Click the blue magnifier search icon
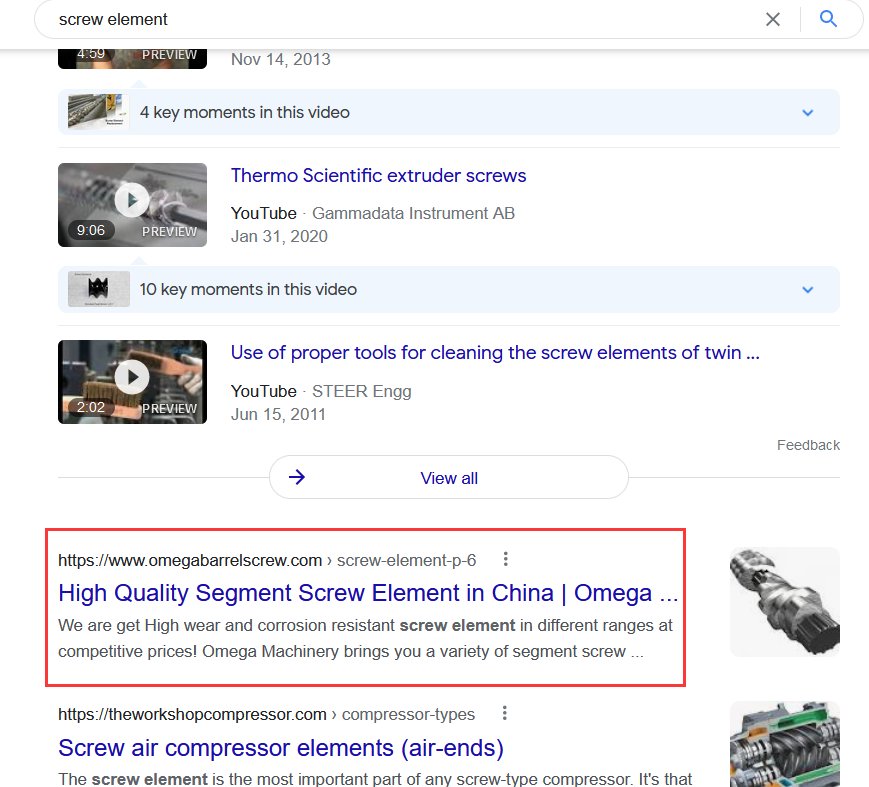The height and width of the screenshot is (787, 869). pyautogui.click(x=828, y=19)
